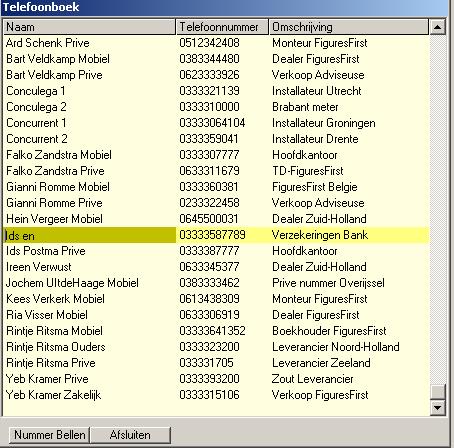Click phone number 0633311679
This screenshot has width=454, height=448.
tap(209, 171)
